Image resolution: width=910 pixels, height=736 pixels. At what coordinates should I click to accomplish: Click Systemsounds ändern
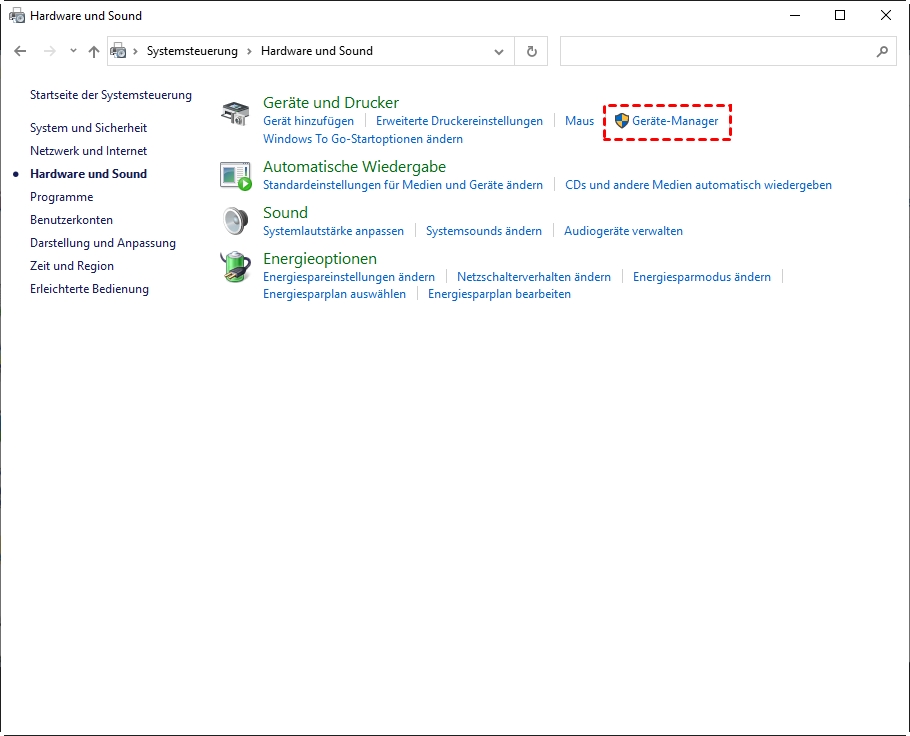click(483, 231)
